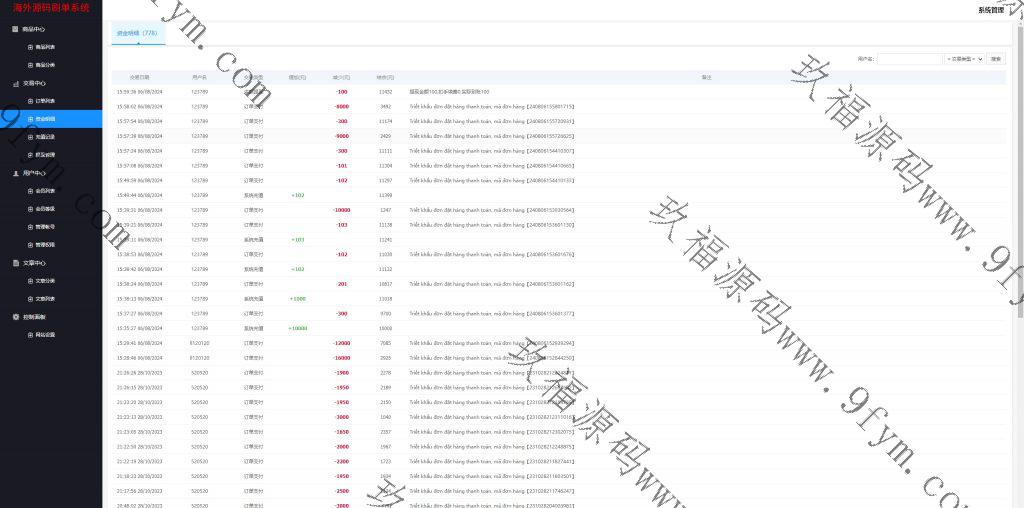Focus the 用户名 search input field
This screenshot has width=1024, height=508.
click(909, 59)
